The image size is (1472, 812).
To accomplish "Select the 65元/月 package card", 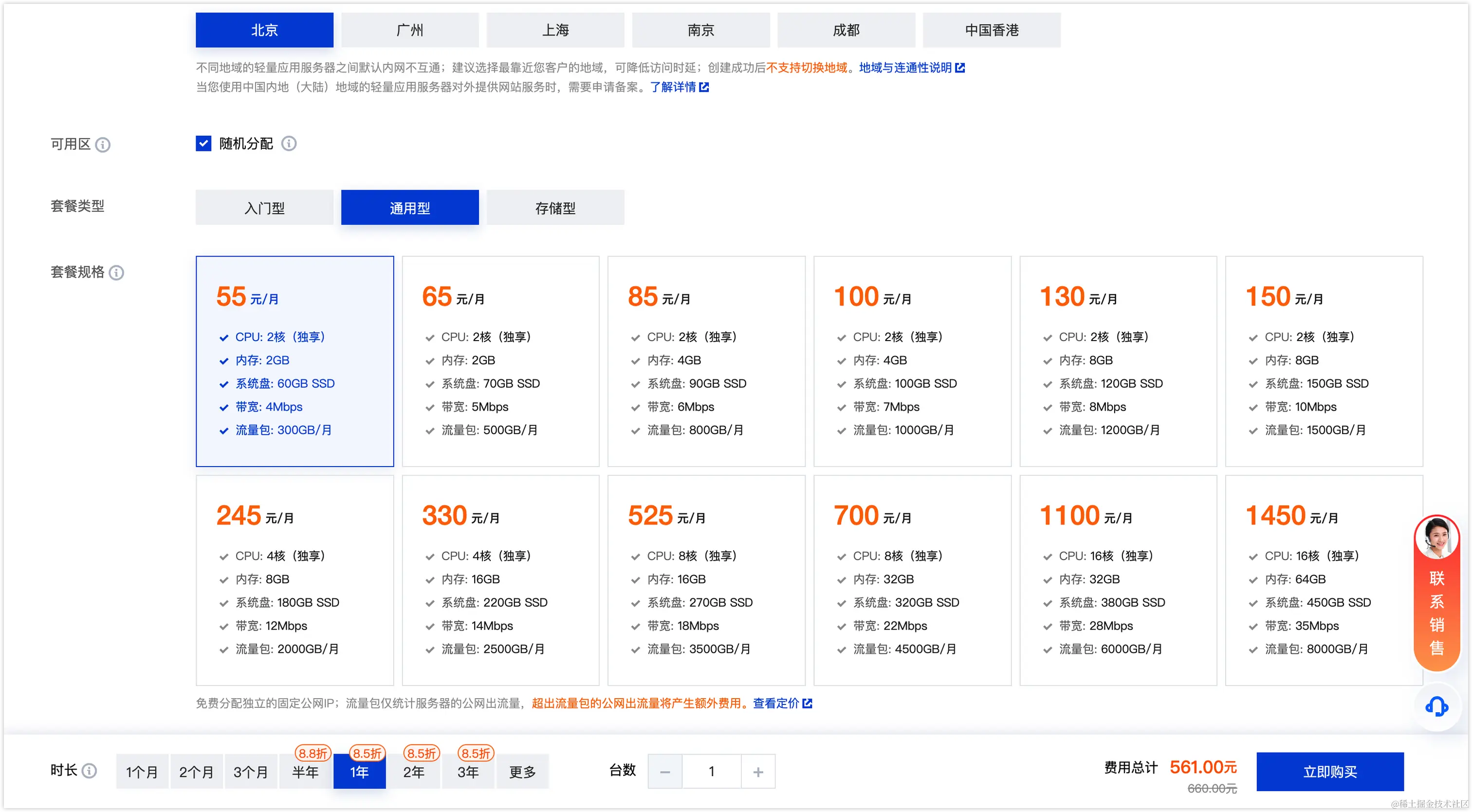I will click(500, 361).
